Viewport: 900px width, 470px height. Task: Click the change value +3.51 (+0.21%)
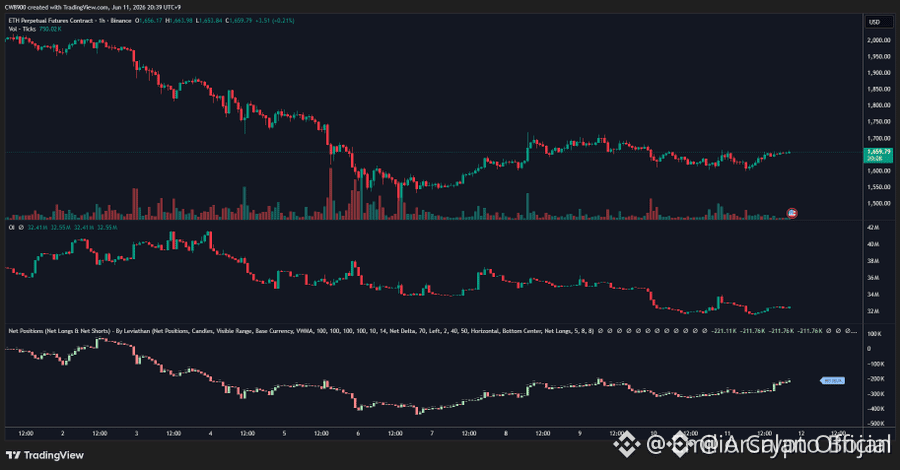tap(275, 21)
